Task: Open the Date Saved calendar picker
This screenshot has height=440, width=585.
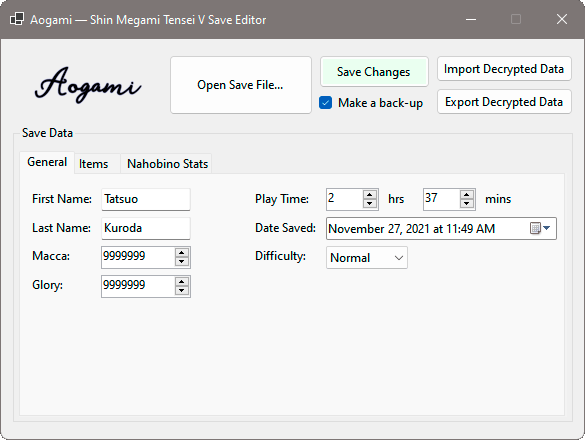Action: click(x=540, y=228)
